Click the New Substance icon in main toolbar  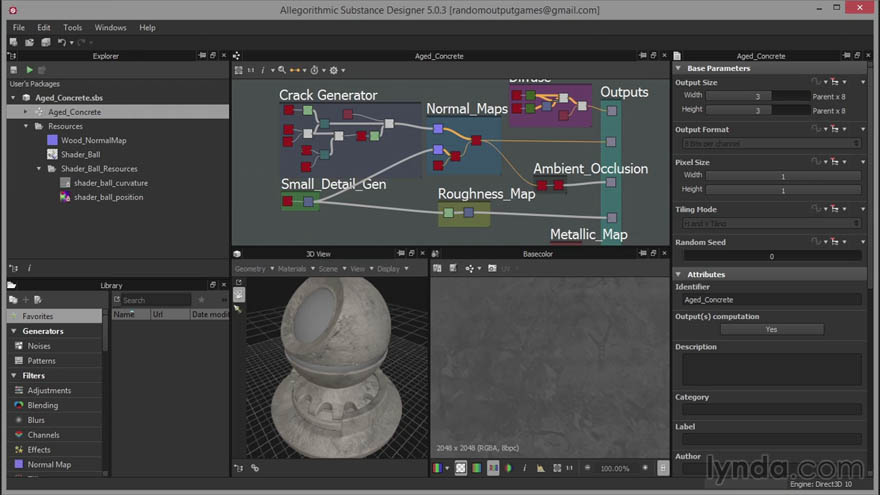tap(13, 42)
